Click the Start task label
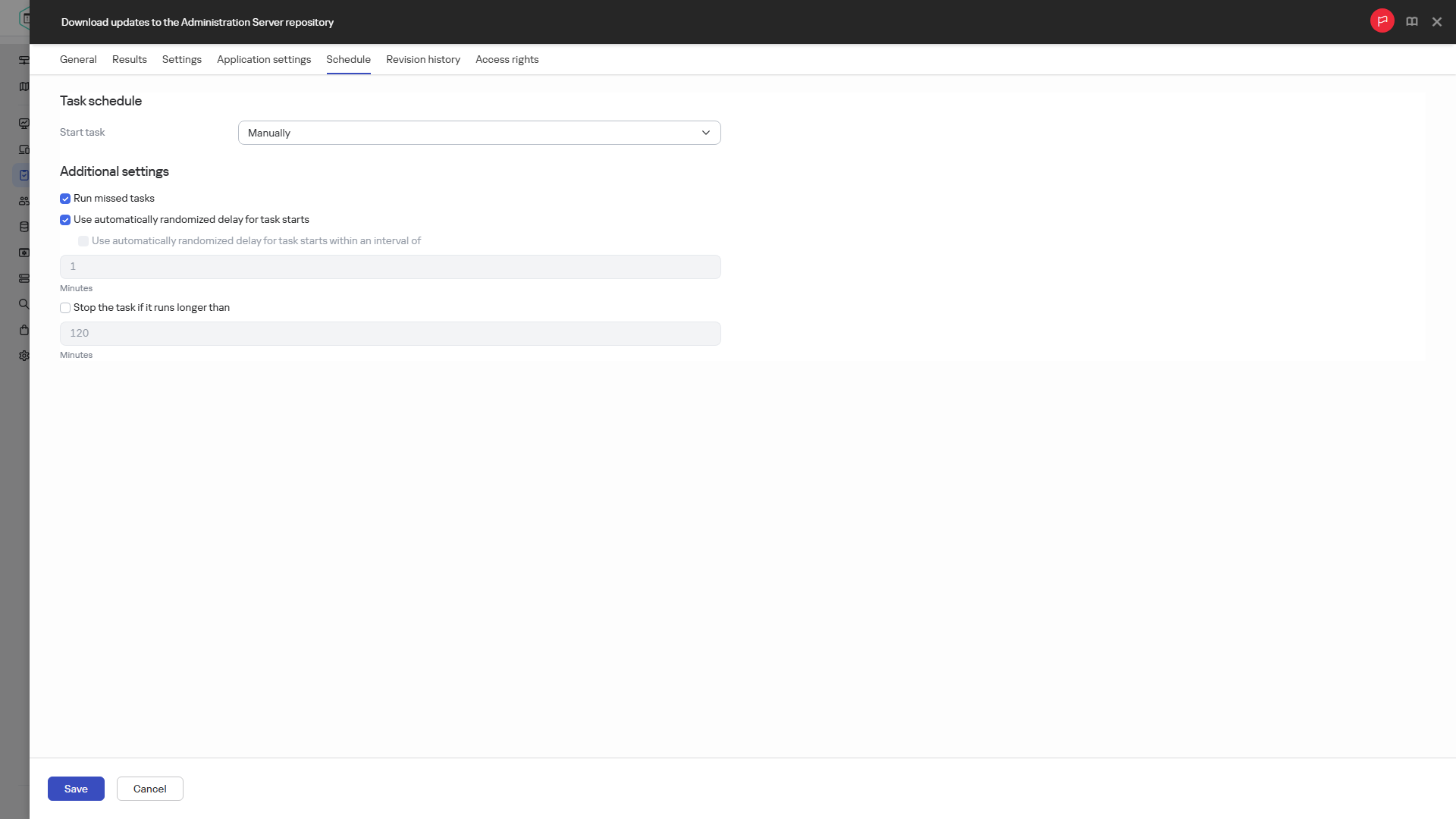The width and height of the screenshot is (1456, 819). [83, 132]
